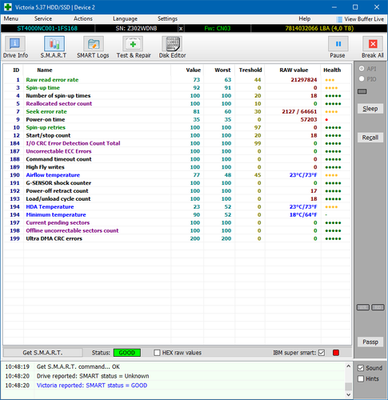Select G-SENSOR shock counter row
This screenshot has width=388, height=400.
click(x=177, y=183)
